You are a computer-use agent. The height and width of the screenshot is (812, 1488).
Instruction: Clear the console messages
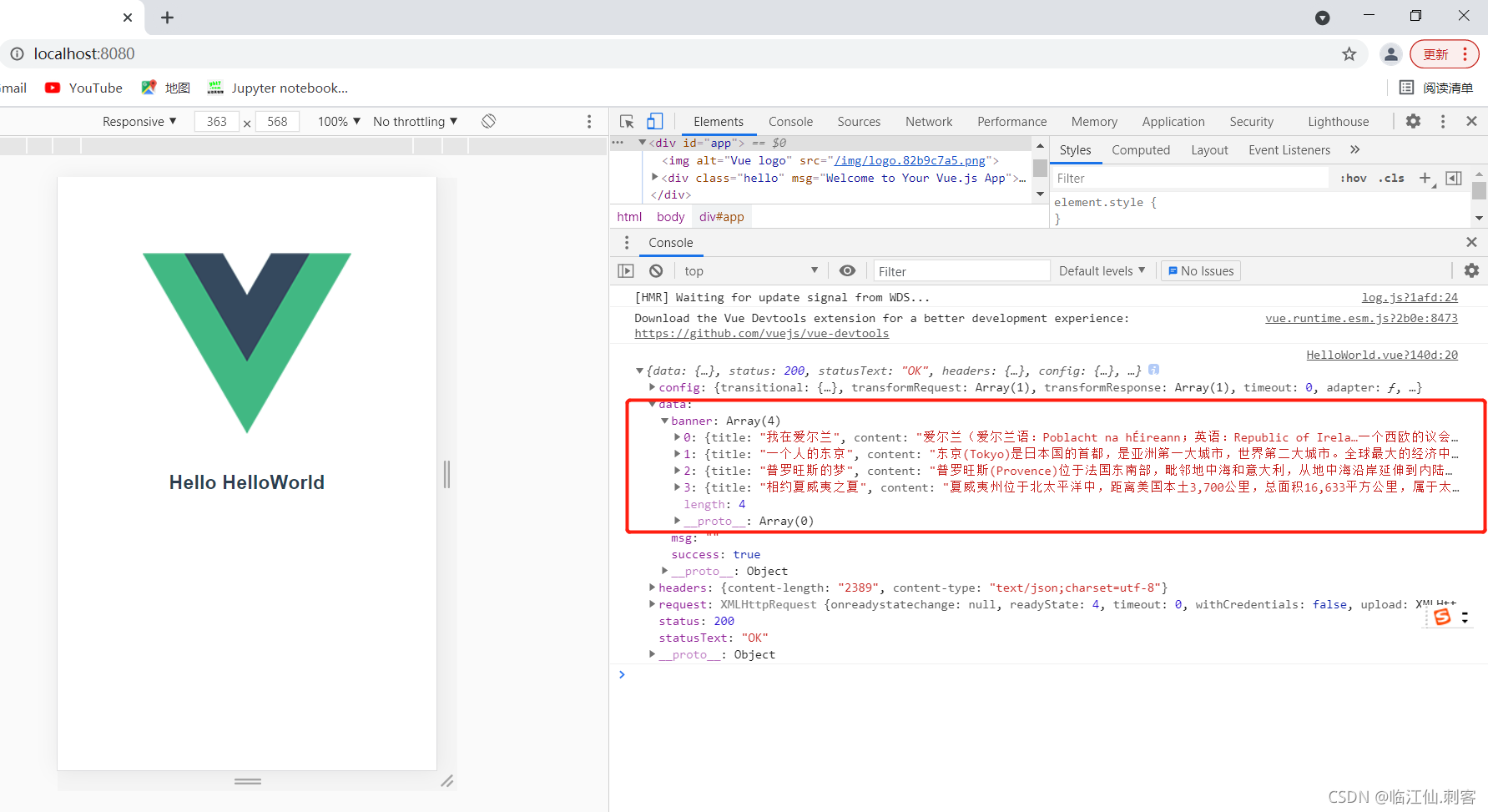pos(656,270)
